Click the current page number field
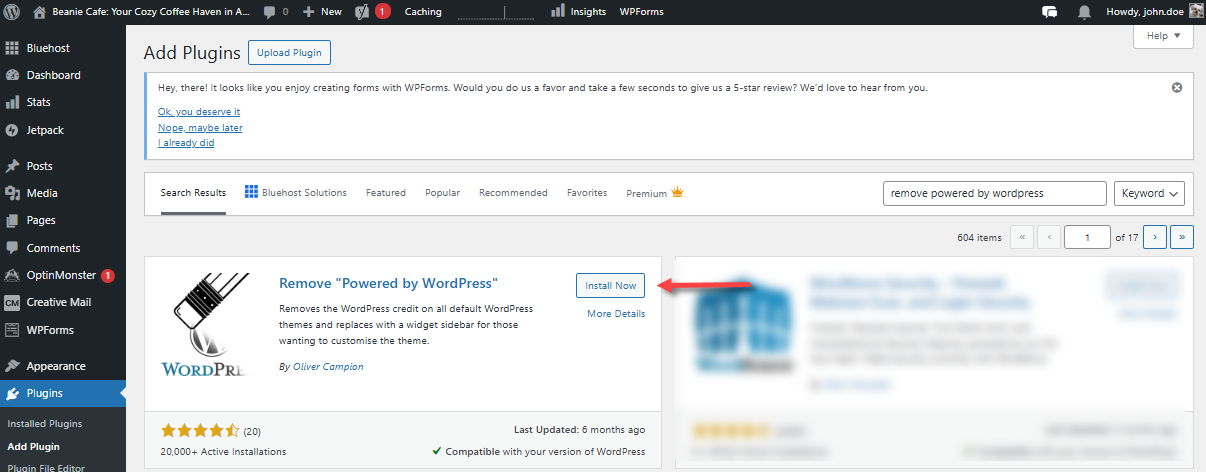Viewport: 1206px width, 472px height. coord(1088,237)
